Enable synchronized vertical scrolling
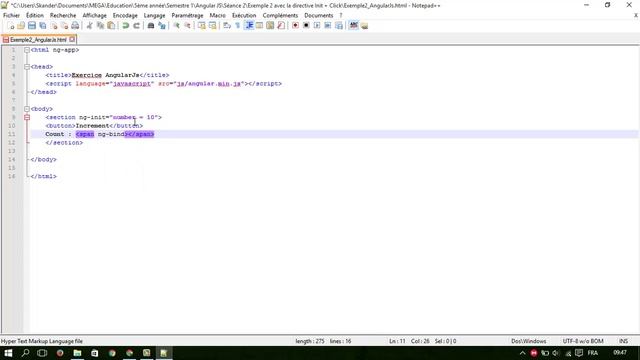This screenshot has width=640, height=360. (x=202, y=26)
